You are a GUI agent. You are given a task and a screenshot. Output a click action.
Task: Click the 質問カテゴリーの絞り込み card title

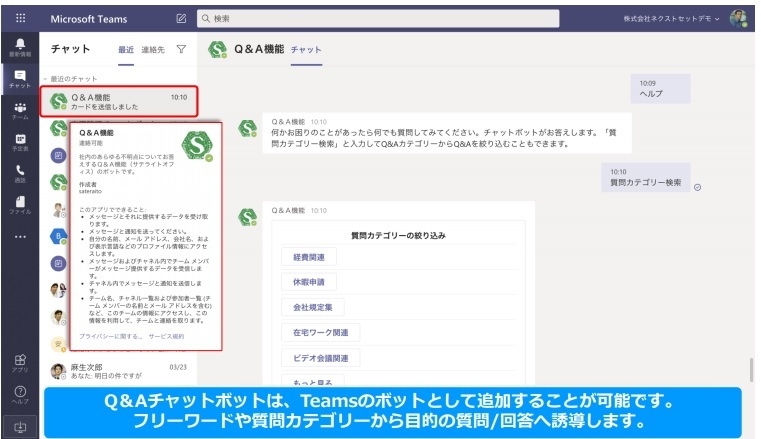click(x=398, y=235)
